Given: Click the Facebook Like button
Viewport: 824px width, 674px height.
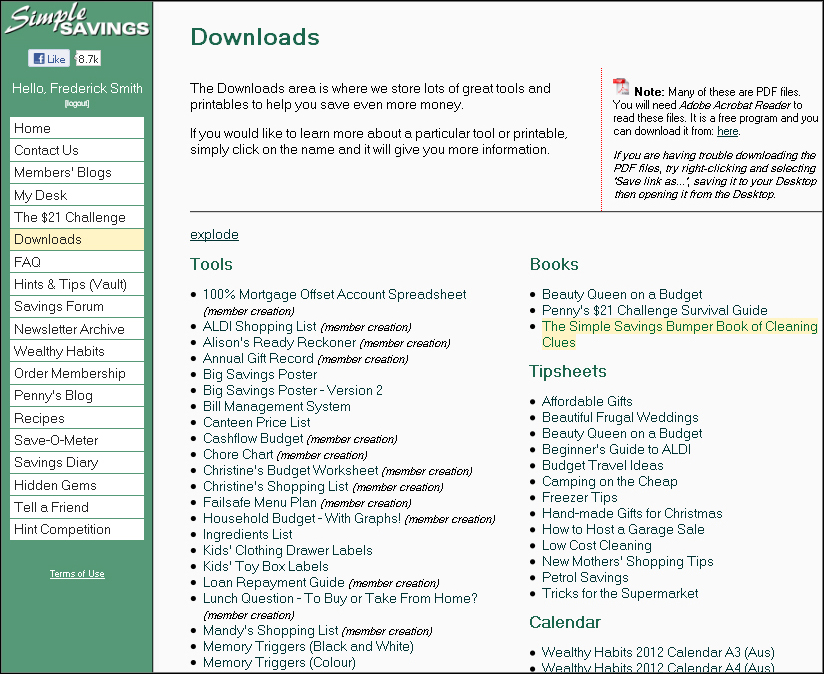Looking at the screenshot, I should 49,58.
